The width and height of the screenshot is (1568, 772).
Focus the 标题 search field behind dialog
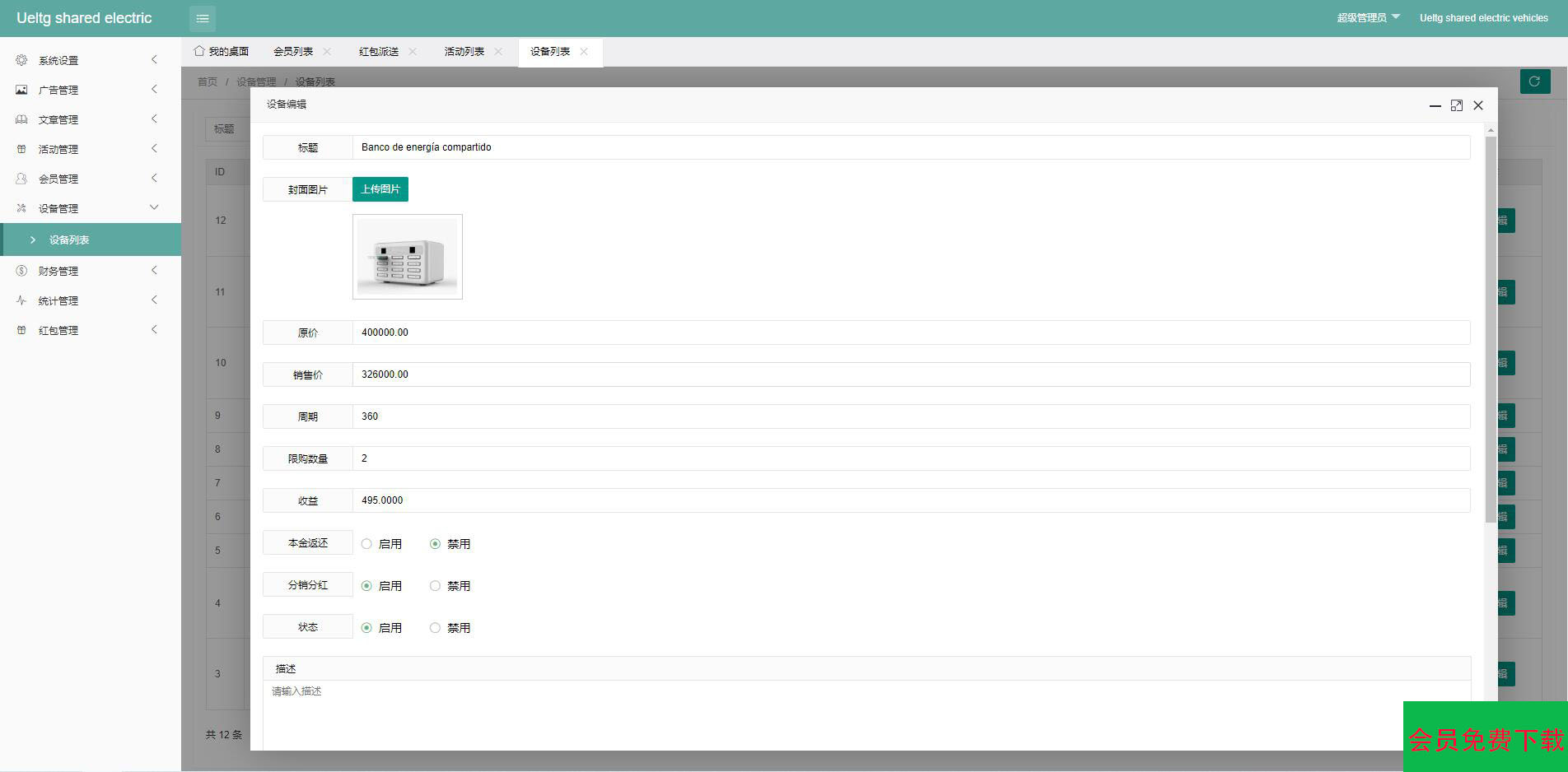pyautogui.click(x=228, y=129)
